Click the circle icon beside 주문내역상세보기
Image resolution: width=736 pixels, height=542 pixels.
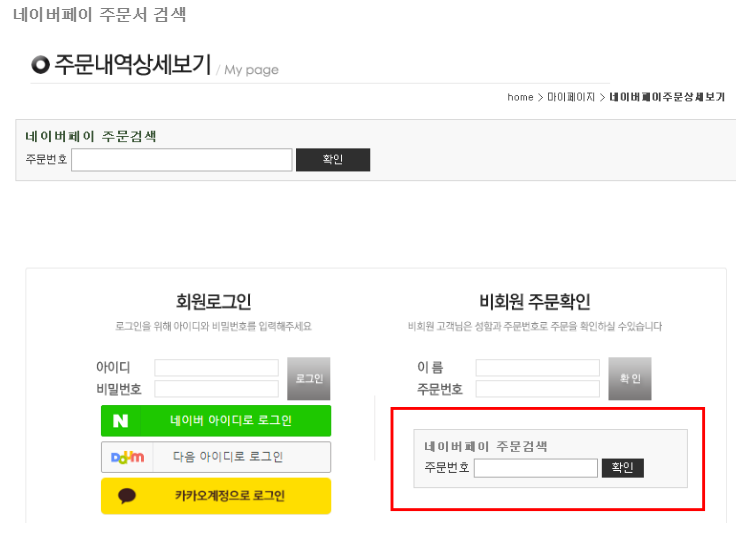point(40,66)
